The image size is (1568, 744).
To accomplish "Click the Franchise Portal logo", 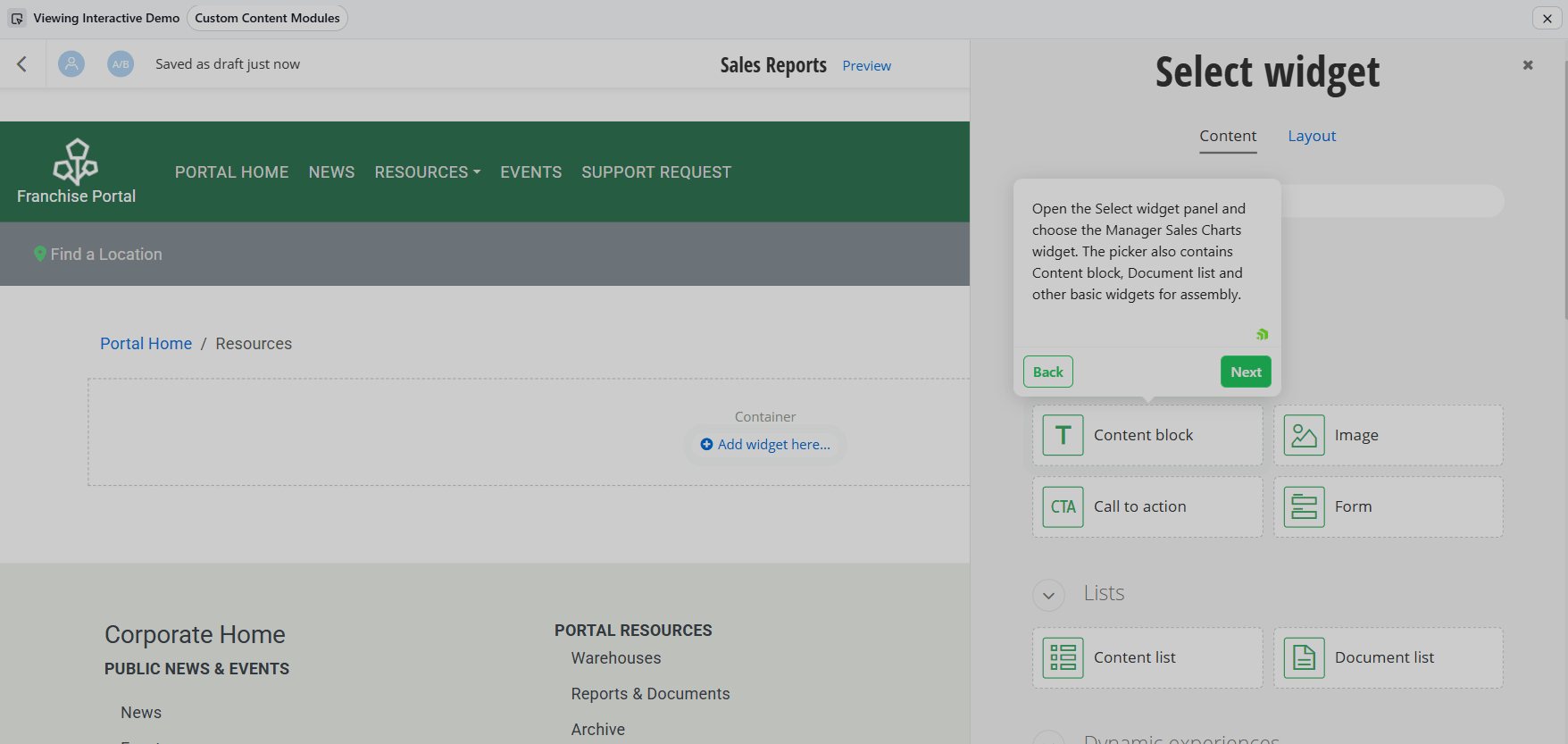I will 76,171.
